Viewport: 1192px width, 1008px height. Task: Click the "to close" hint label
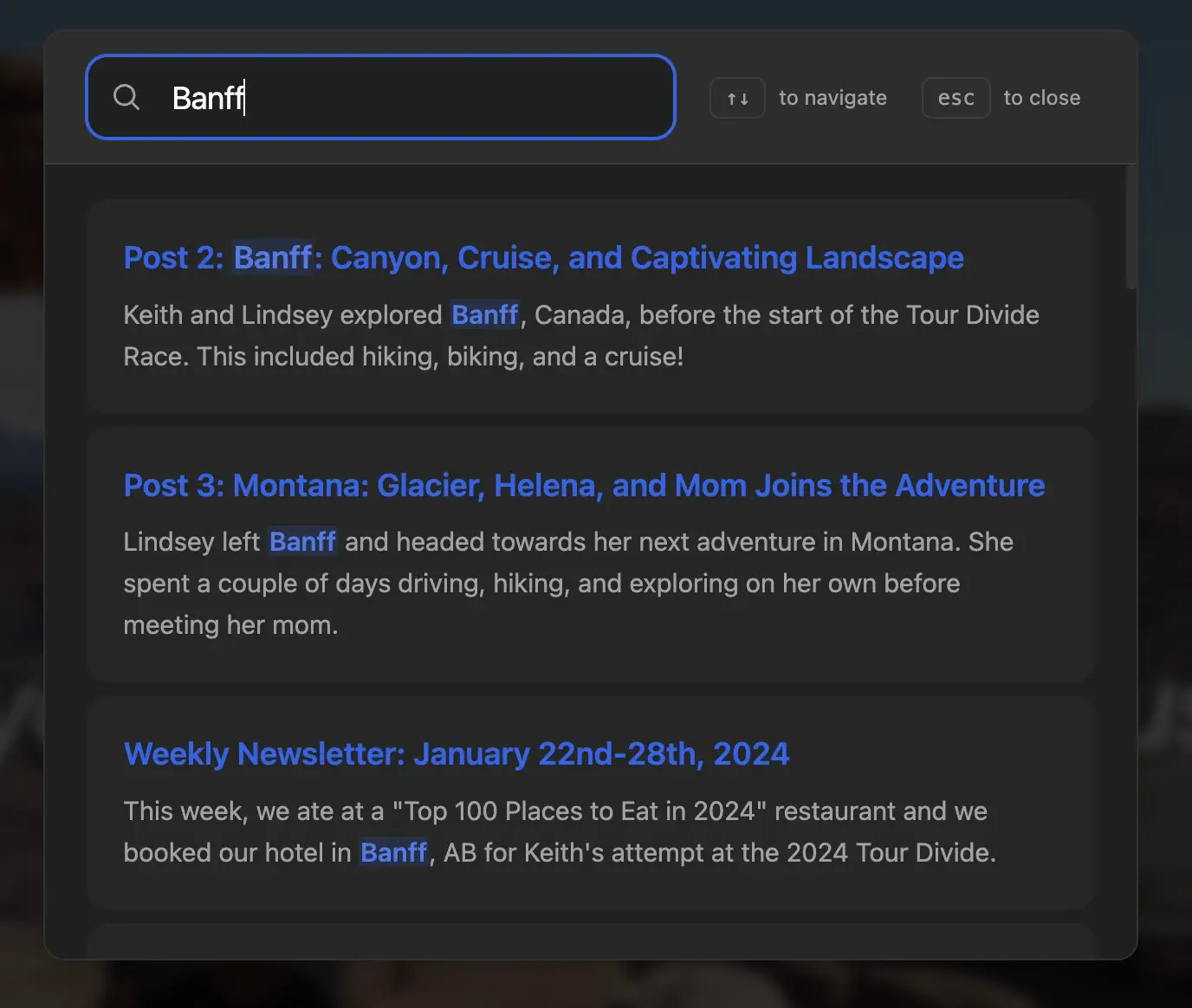click(x=1041, y=98)
